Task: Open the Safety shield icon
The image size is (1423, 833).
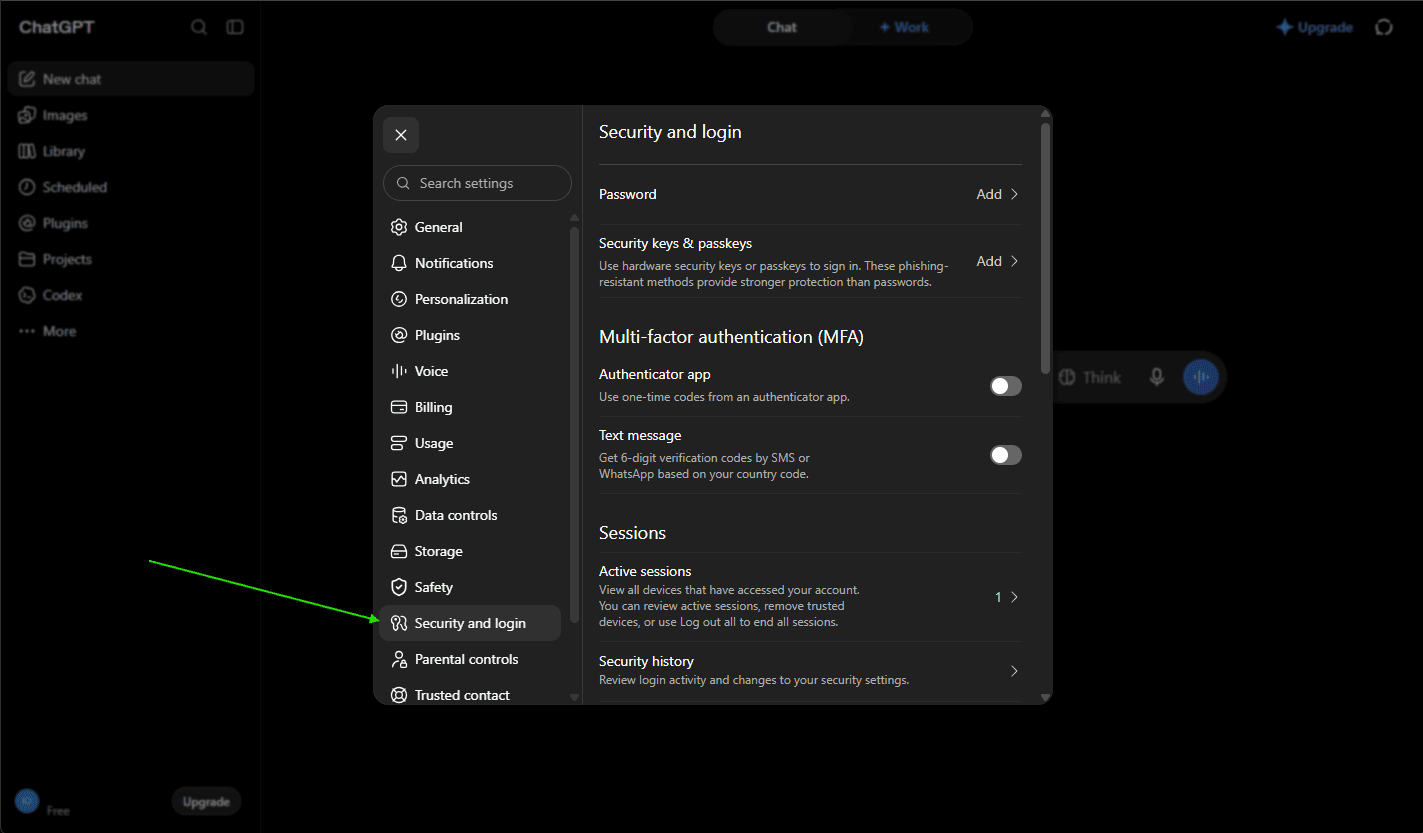Action: pos(399,587)
